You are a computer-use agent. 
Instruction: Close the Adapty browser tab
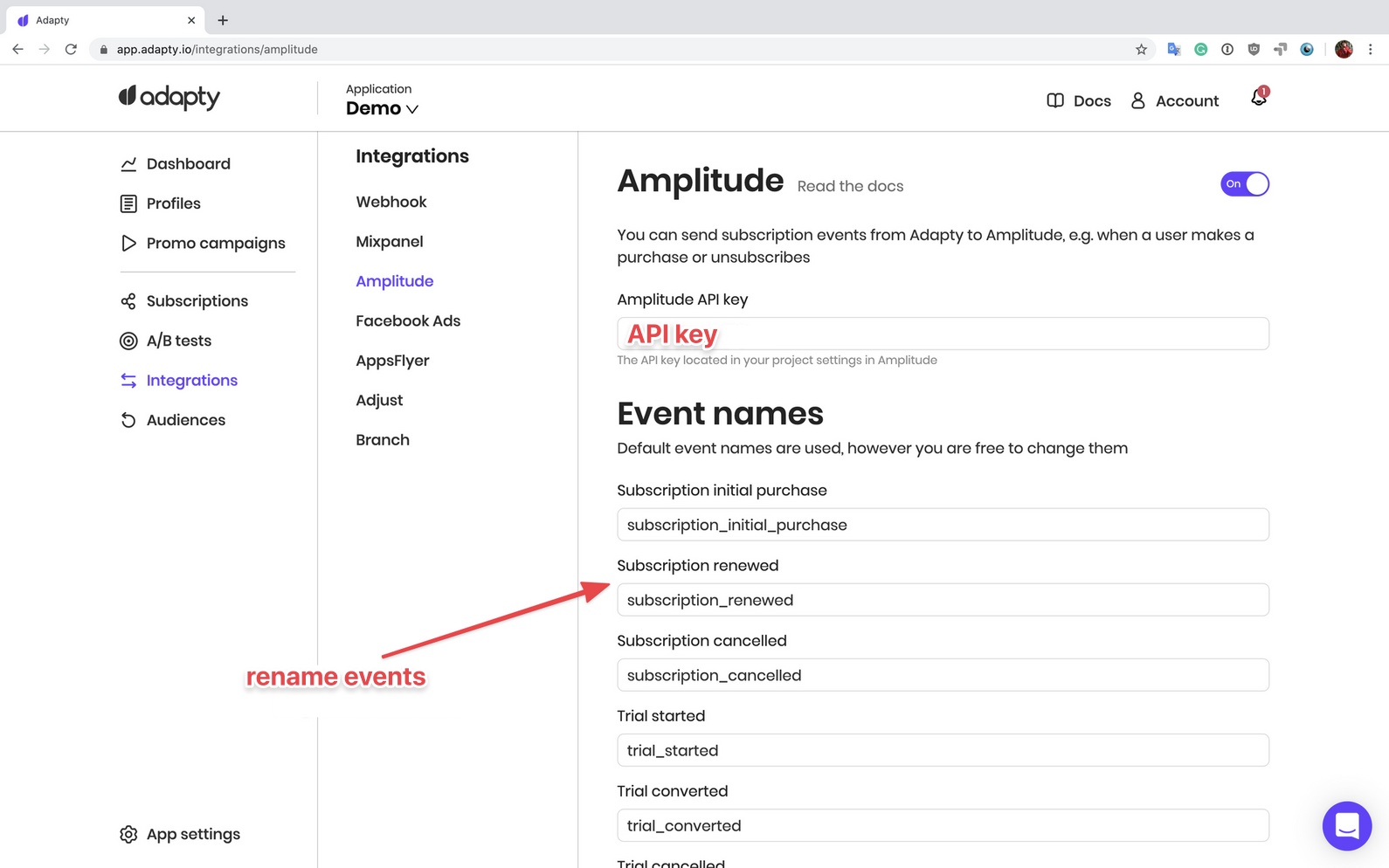point(191,20)
